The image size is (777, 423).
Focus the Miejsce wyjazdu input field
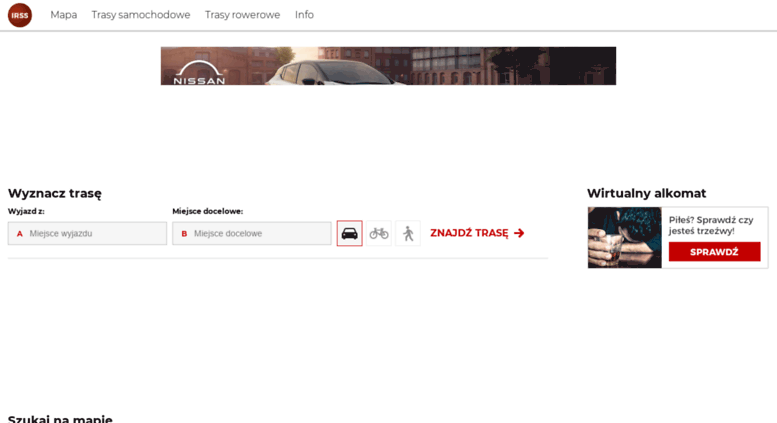tap(87, 233)
